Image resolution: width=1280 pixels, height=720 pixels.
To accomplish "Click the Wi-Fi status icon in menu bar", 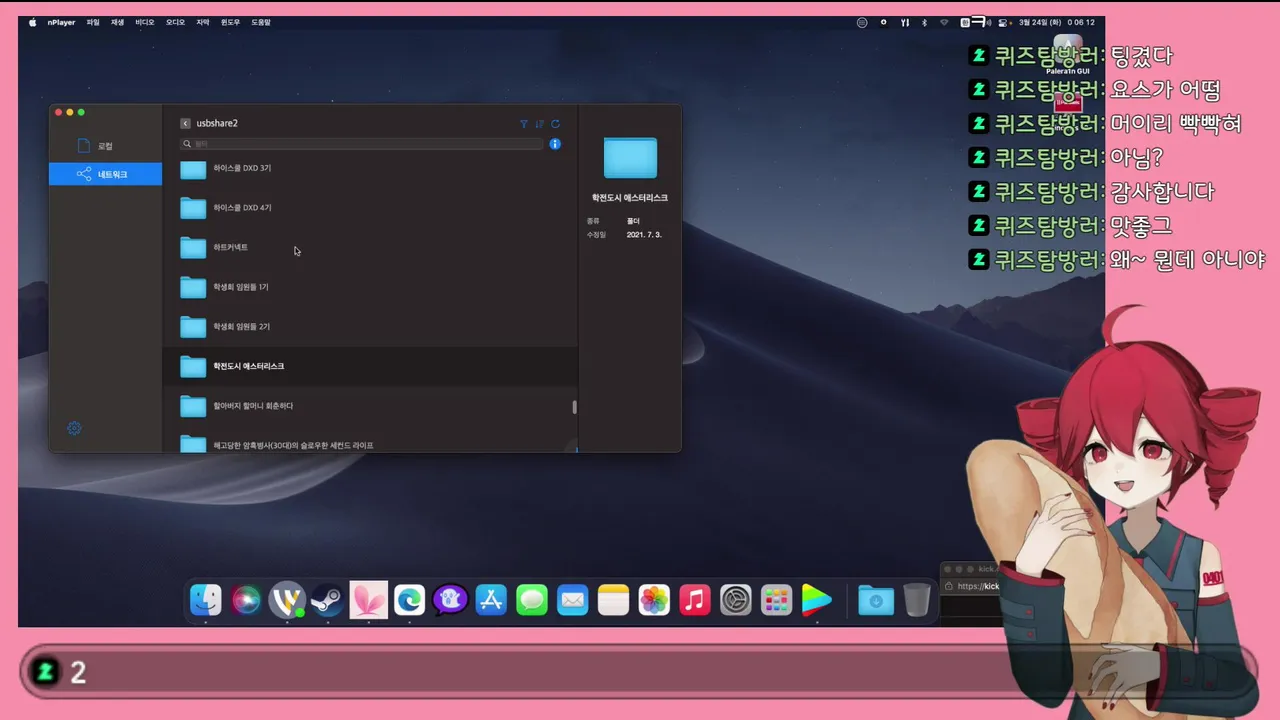I will click(943, 22).
